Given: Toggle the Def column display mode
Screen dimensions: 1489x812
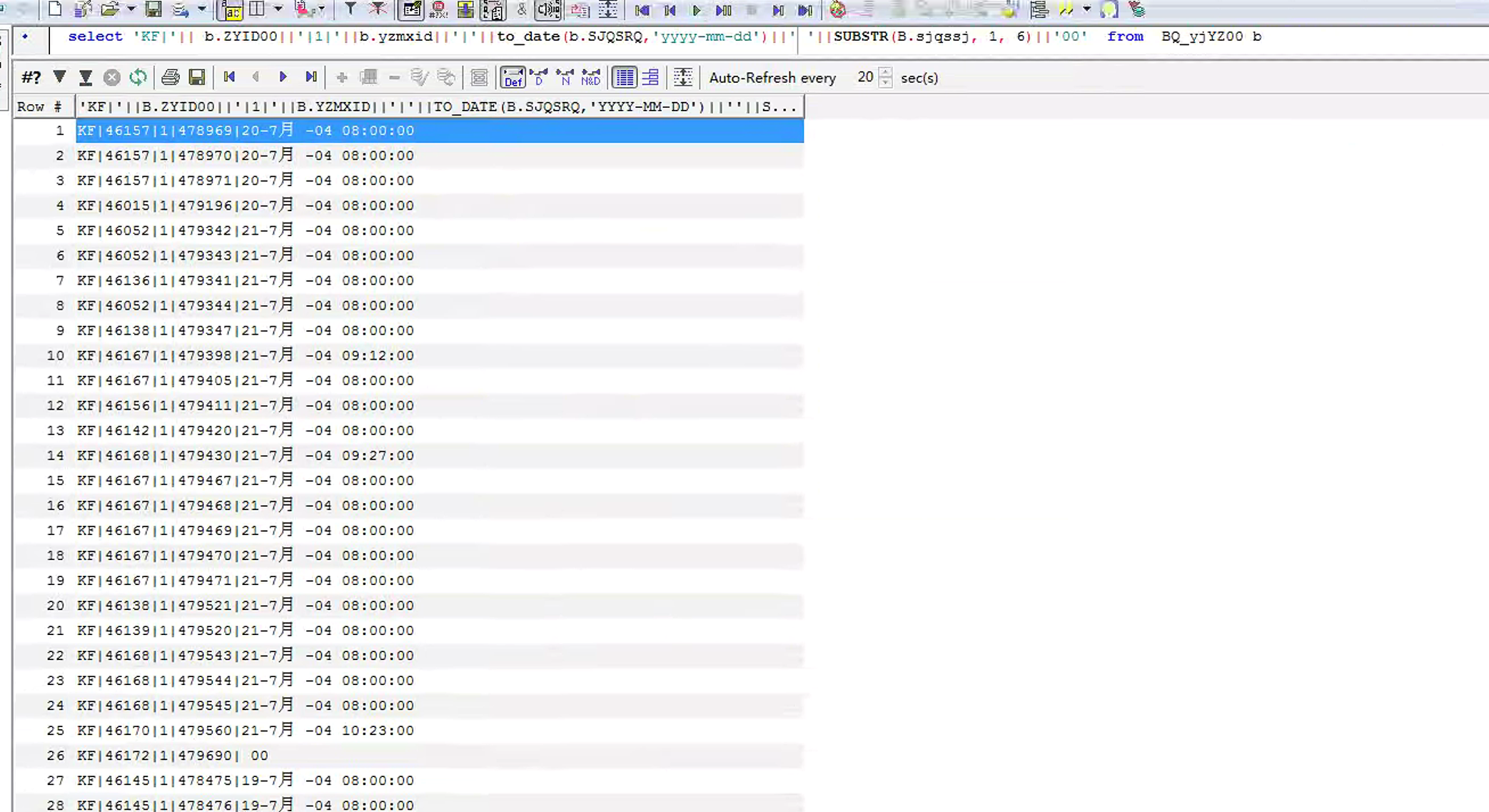Looking at the screenshot, I should point(513,77).
